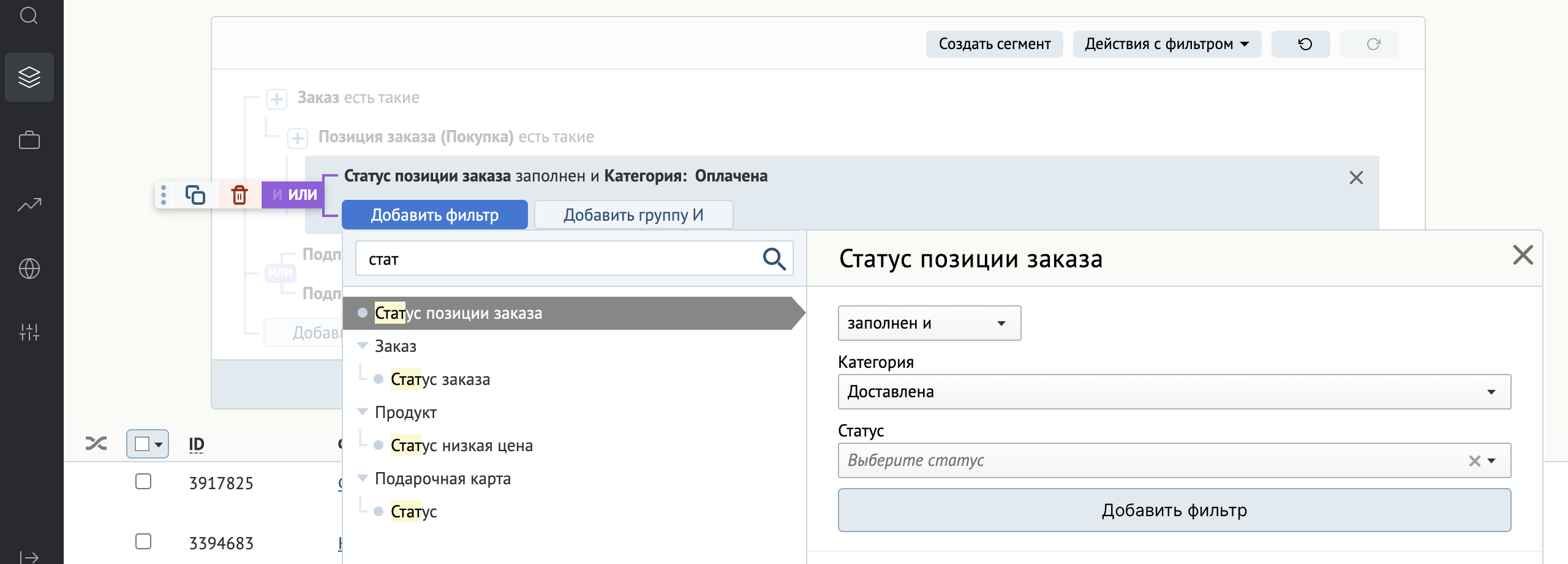The width and height of the screenshot is (1568, 564).
Task: Open the briefcase section in the sidebar
Action: 29,140
